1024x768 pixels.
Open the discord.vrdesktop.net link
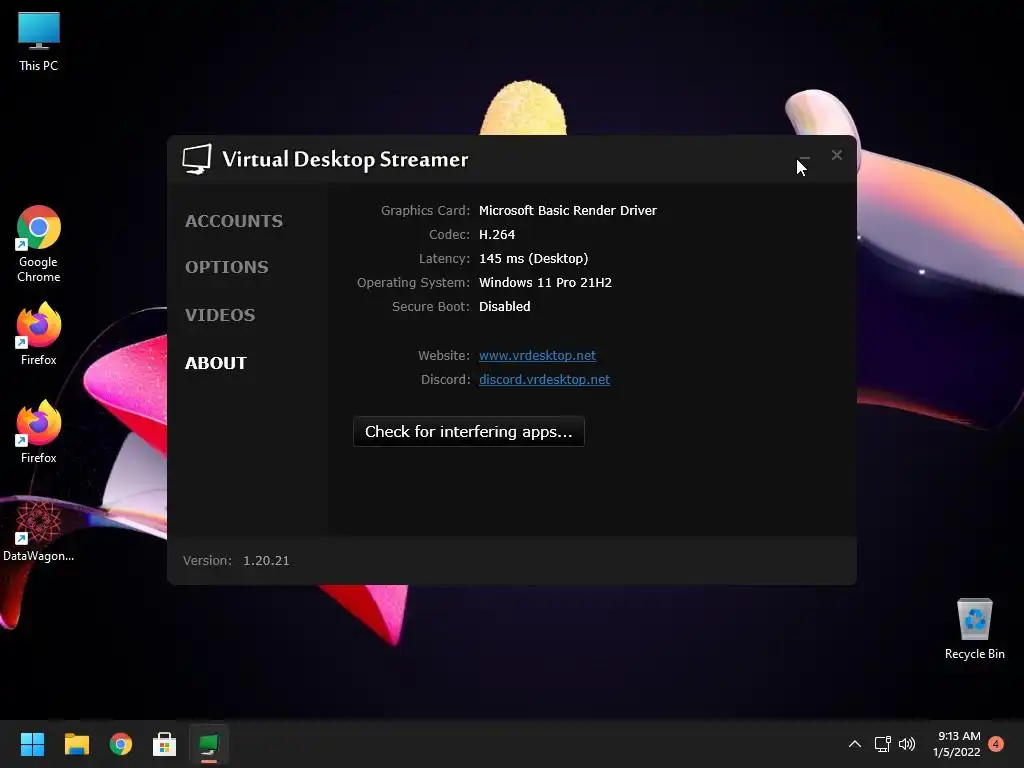(544, 379)
